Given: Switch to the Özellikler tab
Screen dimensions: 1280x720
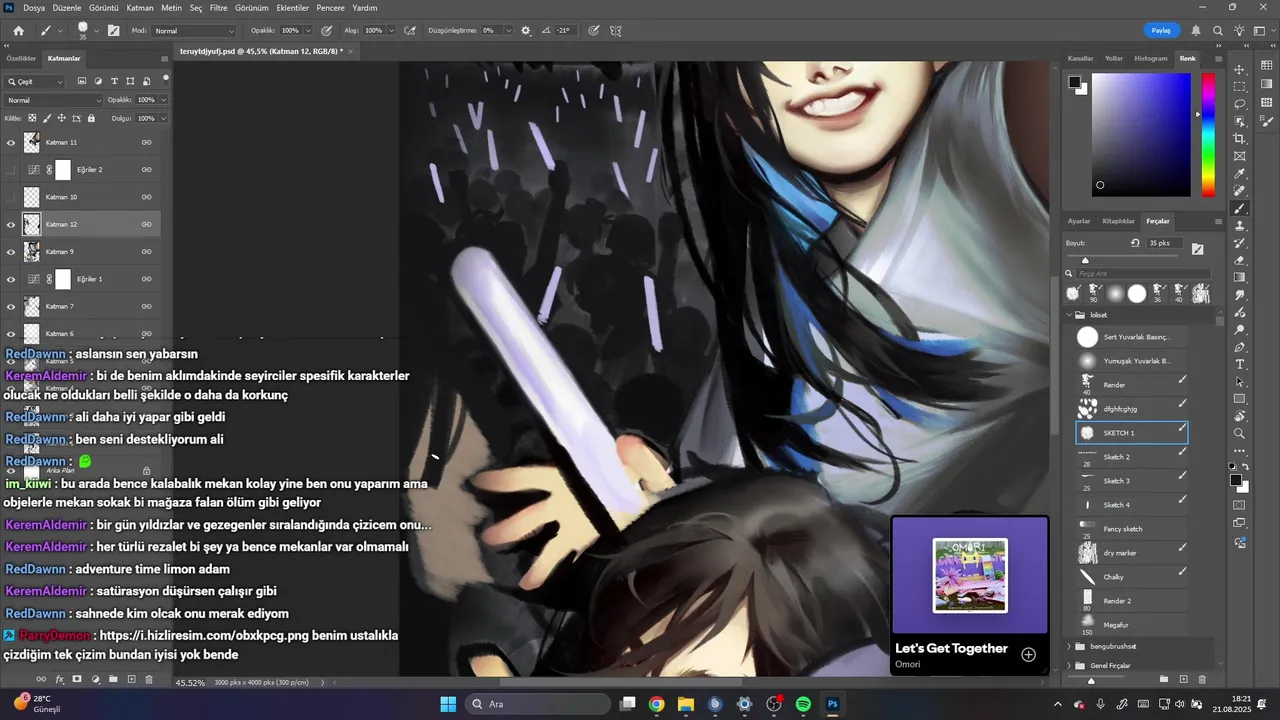Looking at the screenshot, I should [x=21, y=58].
